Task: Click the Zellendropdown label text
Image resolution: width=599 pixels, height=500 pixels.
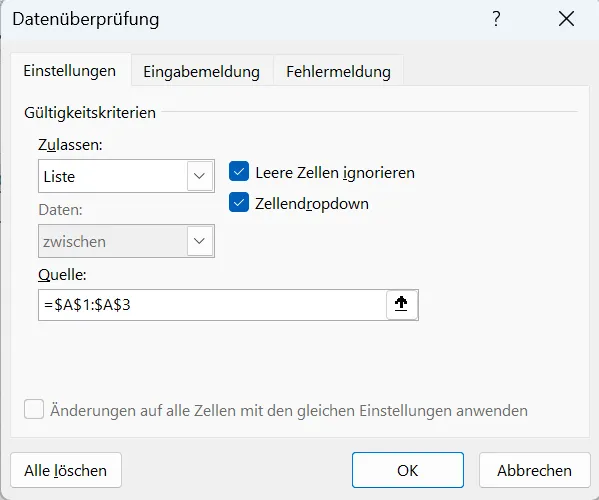Action: coord(312,204)
